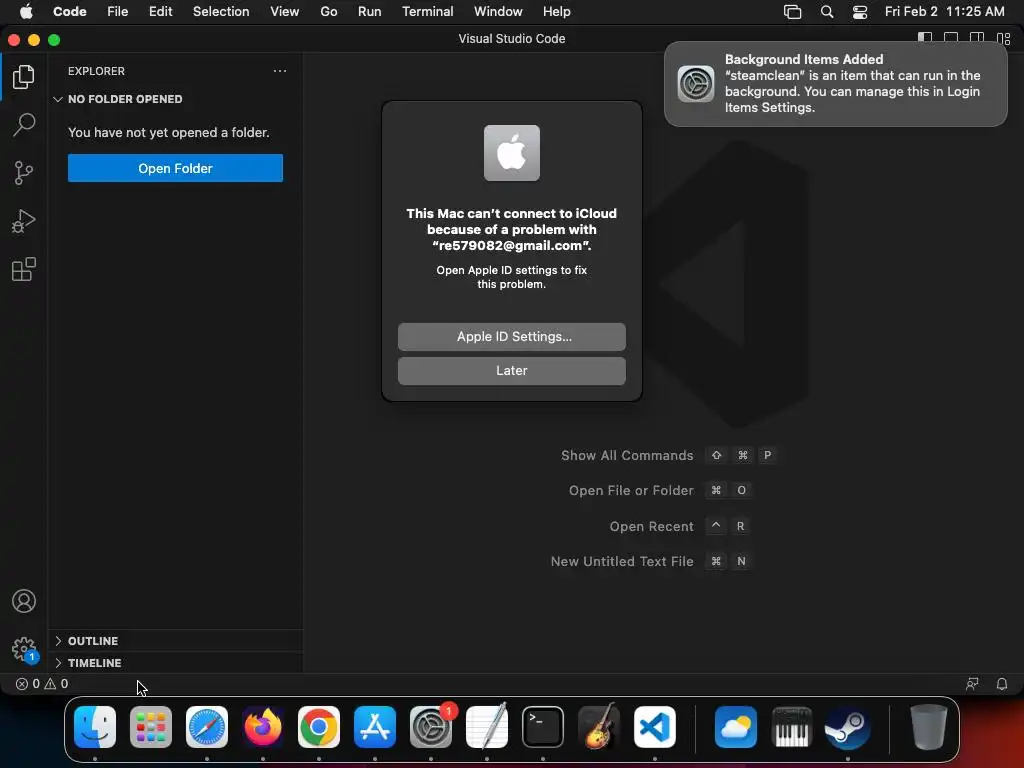1024x768 pixels.
Task: Click Apple ID Settings… button
Action: (x=511, y=337)
